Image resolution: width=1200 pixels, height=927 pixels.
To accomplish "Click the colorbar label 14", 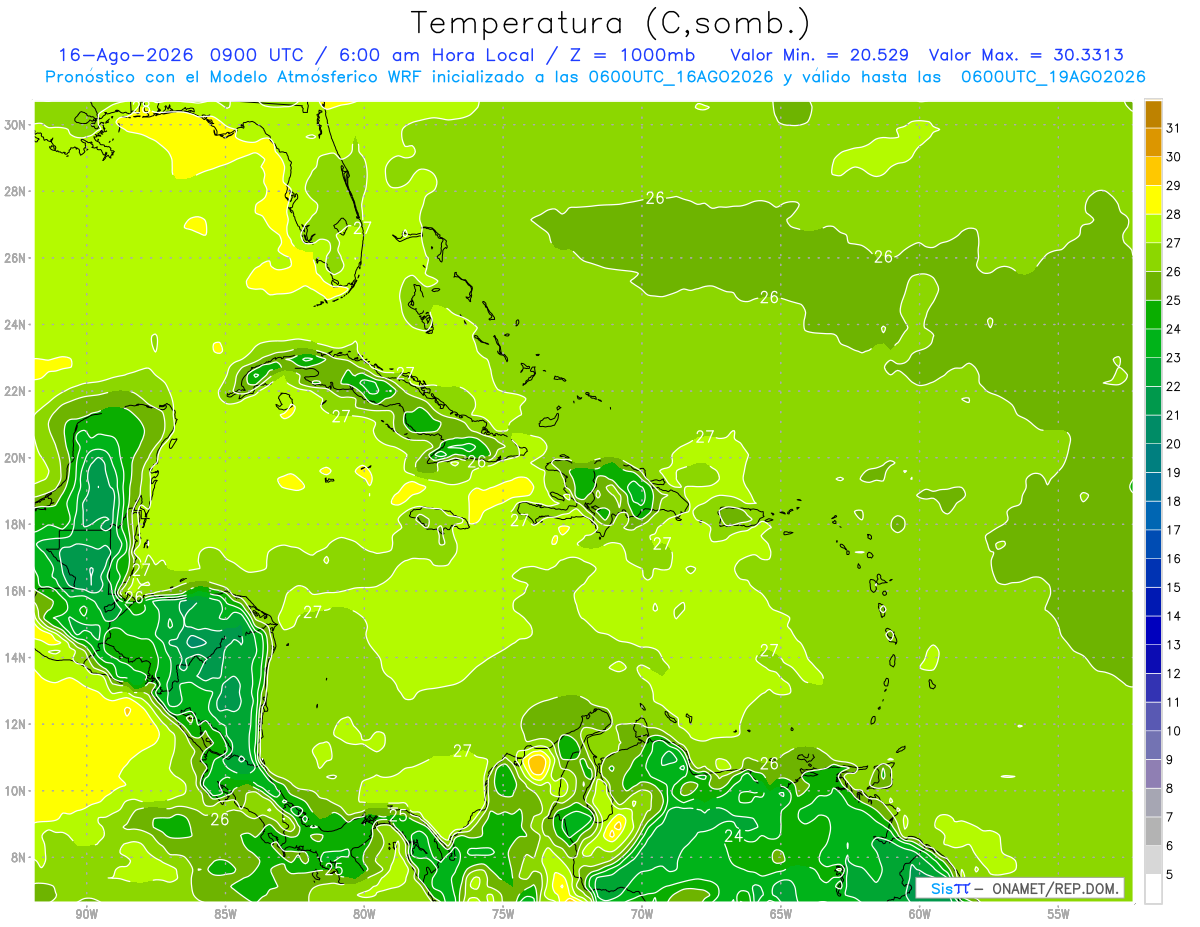I will [x=1173, y=617].
